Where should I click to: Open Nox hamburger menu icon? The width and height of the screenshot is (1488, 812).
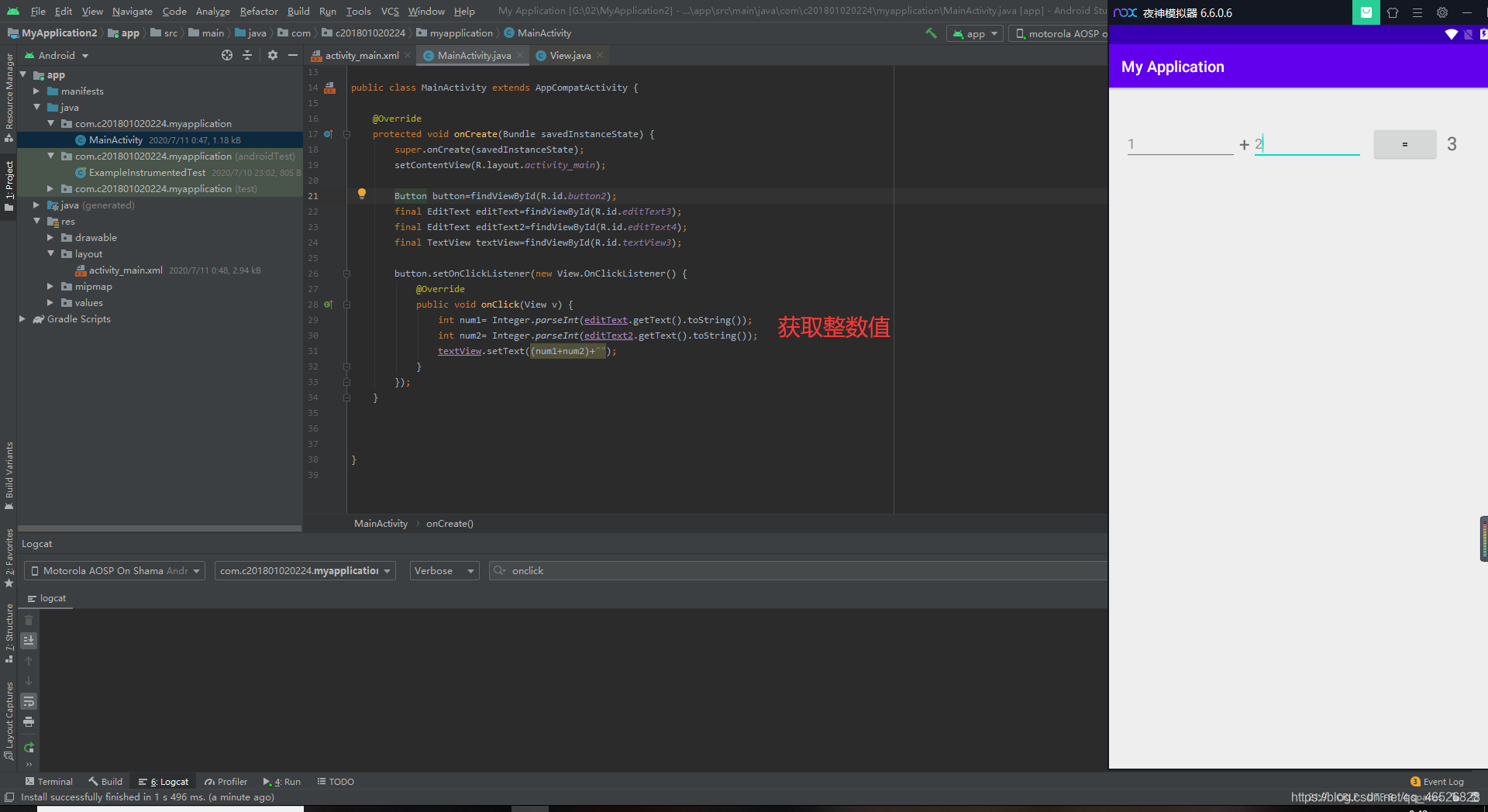point(1417,12)
